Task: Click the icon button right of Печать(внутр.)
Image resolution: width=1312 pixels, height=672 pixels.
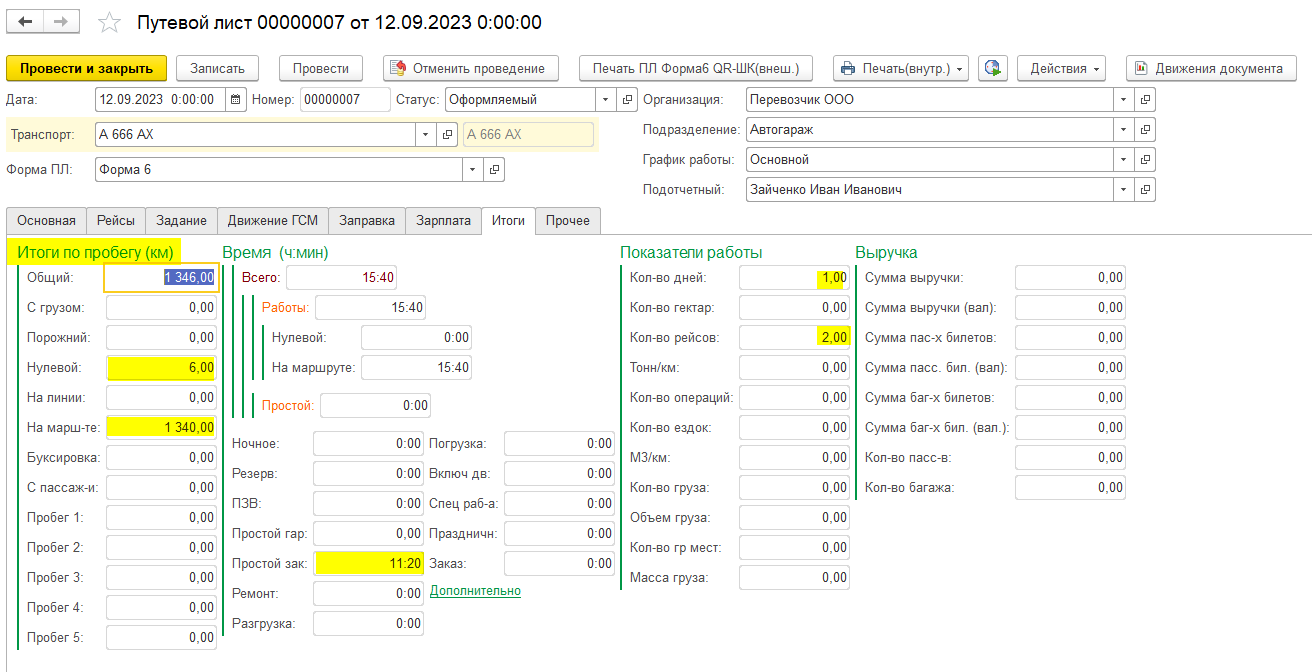Action: pyautogui.click(x=992, y=68)
